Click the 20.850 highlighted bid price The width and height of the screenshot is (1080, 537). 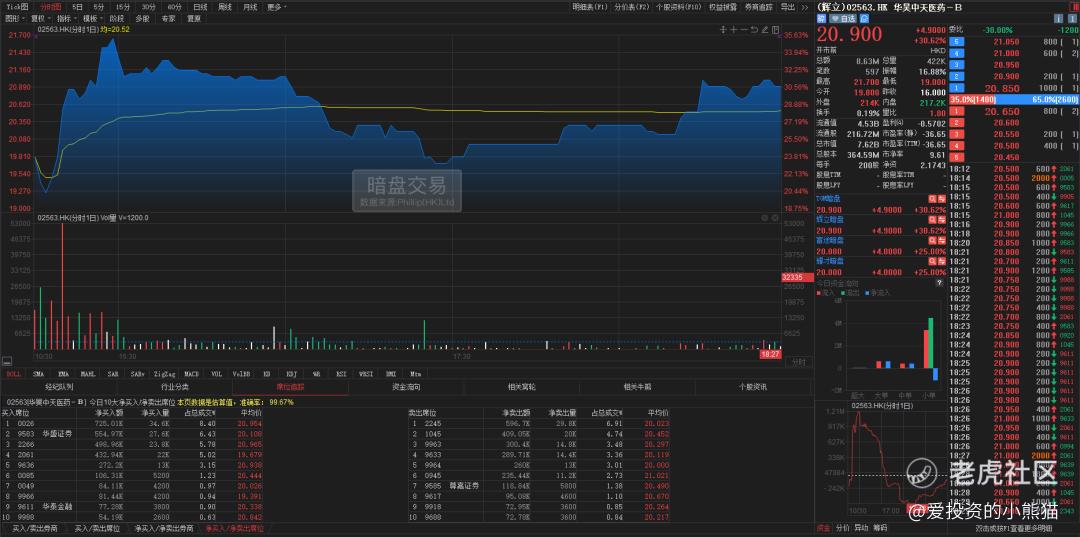[1001, 88]
